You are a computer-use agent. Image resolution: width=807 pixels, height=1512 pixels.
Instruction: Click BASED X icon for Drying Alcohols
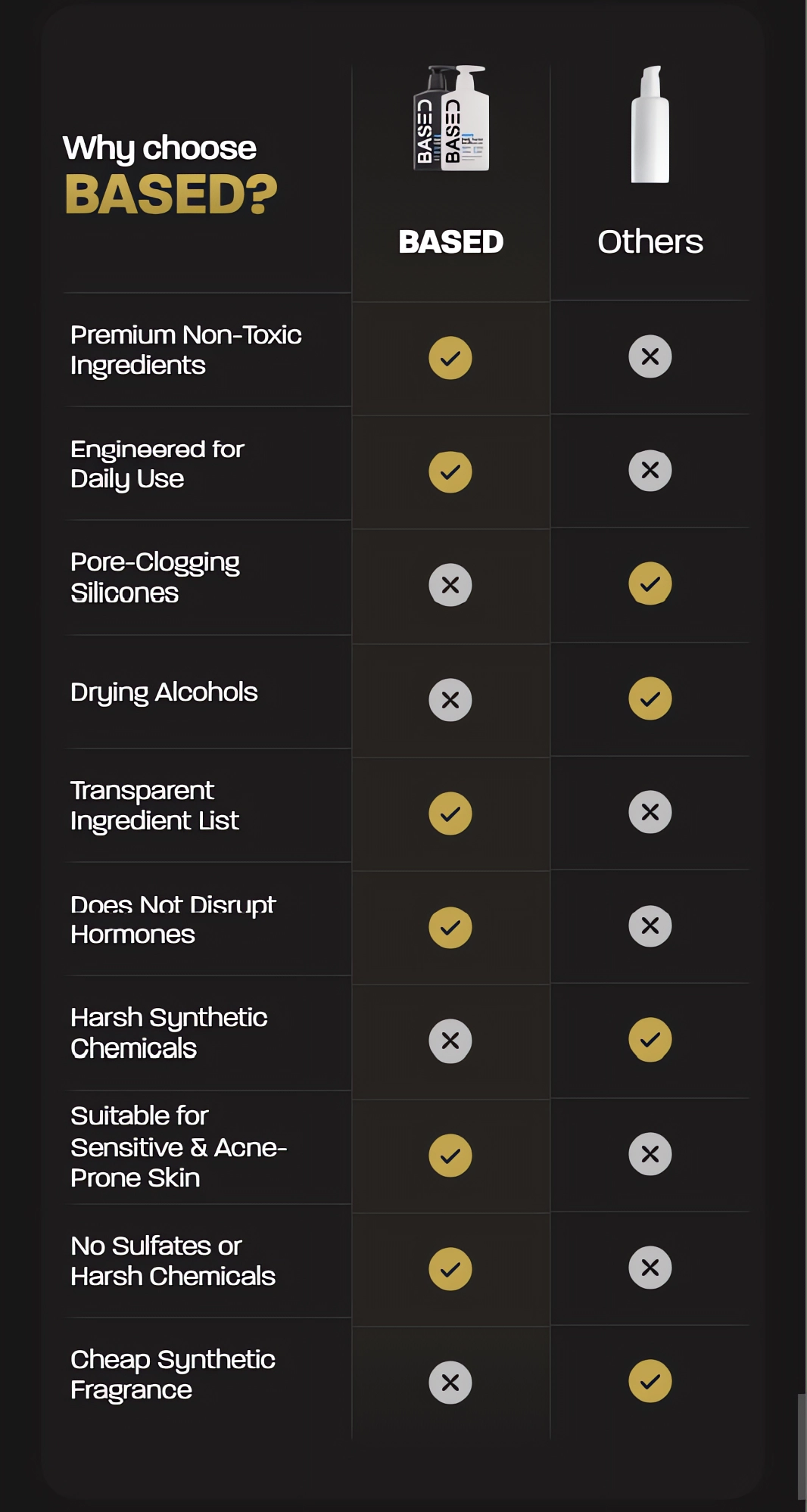(x=450, y=700)
